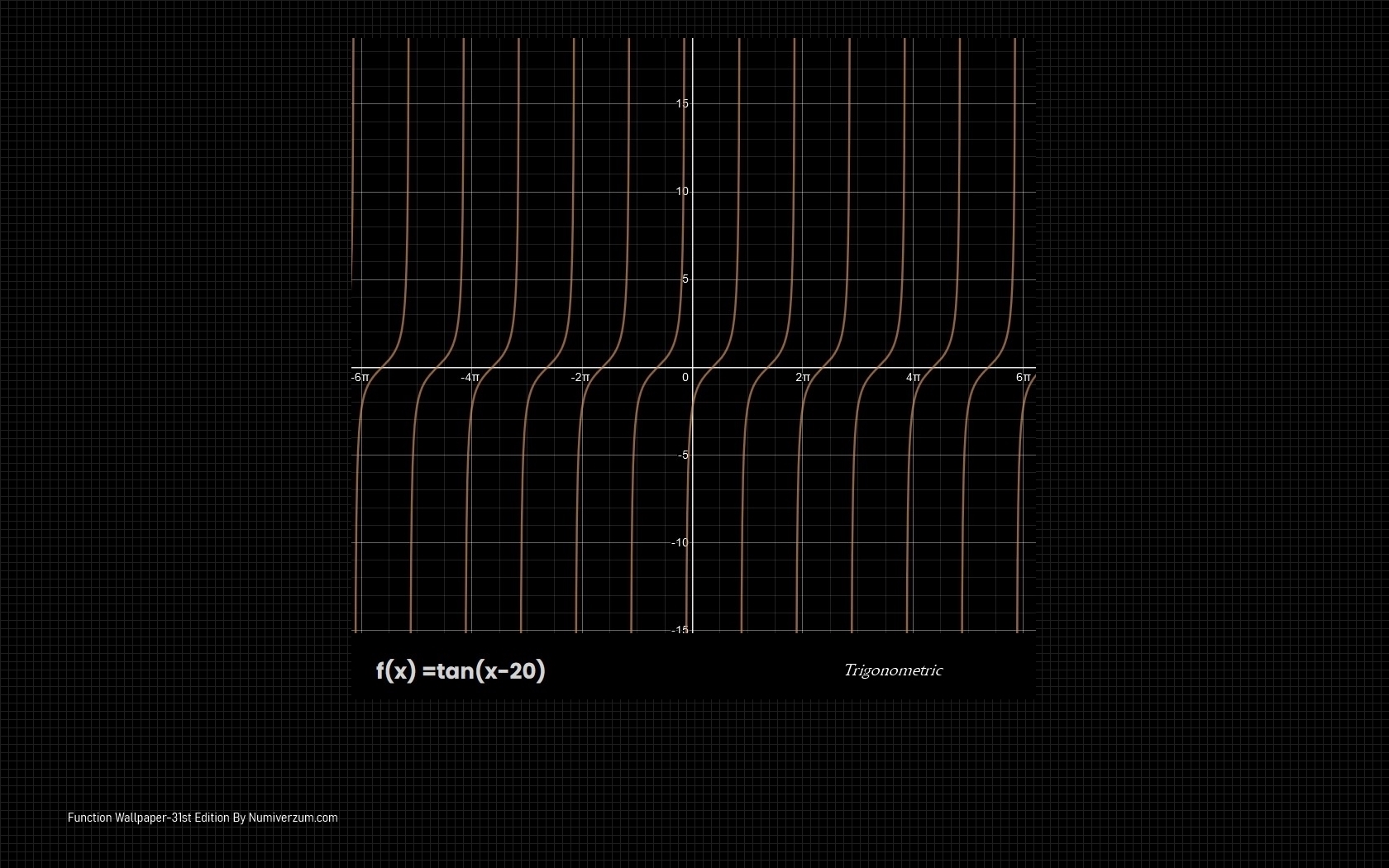1389x868 pixels.
Task: Click the -2π x-axis label
Action: [580, 378]
